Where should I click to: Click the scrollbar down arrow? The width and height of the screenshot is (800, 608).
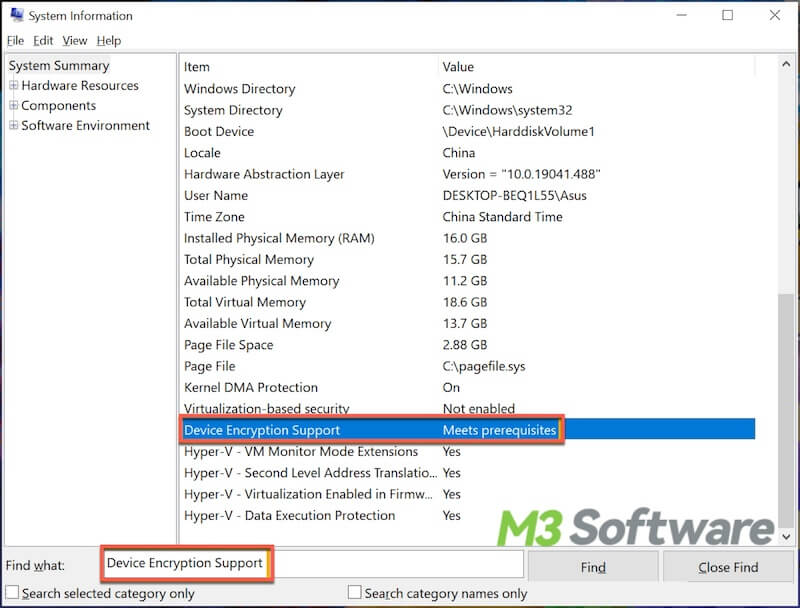click(x=786, y=537)
